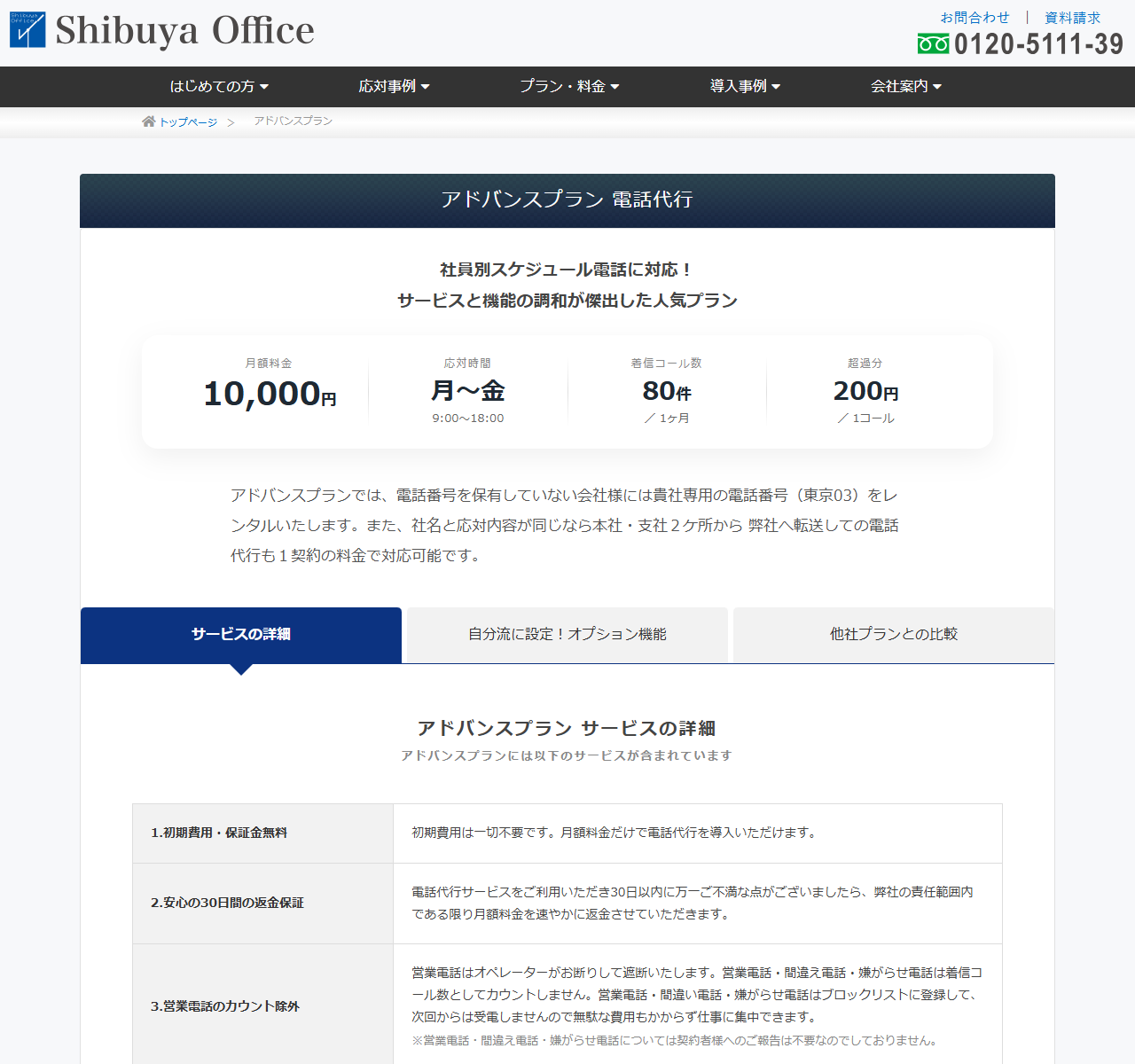Open the 応対事例 dropdown menu

pyautogui.click(x=394, y=86)
